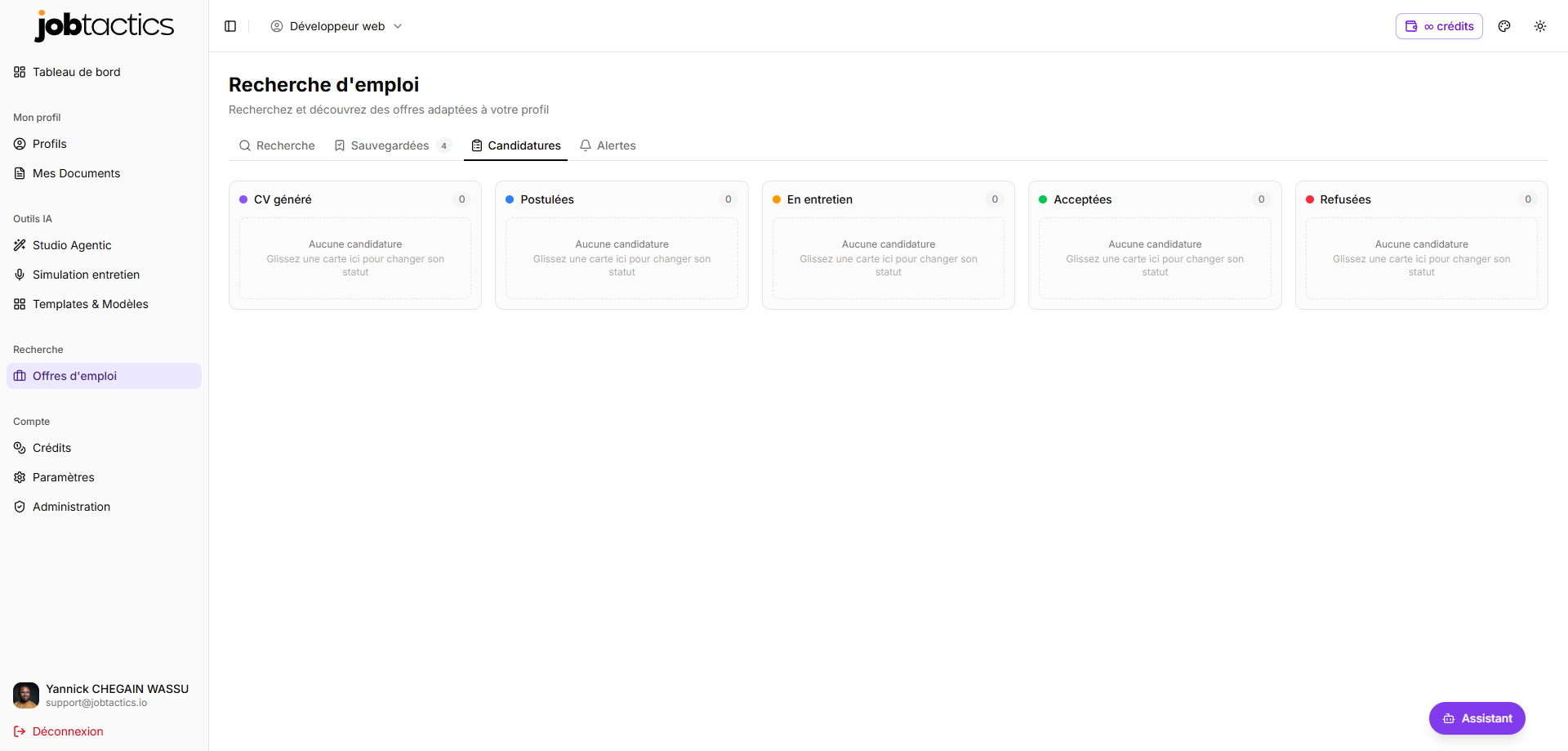Click the Sauvegardées bookmark icon

[340, 145]
